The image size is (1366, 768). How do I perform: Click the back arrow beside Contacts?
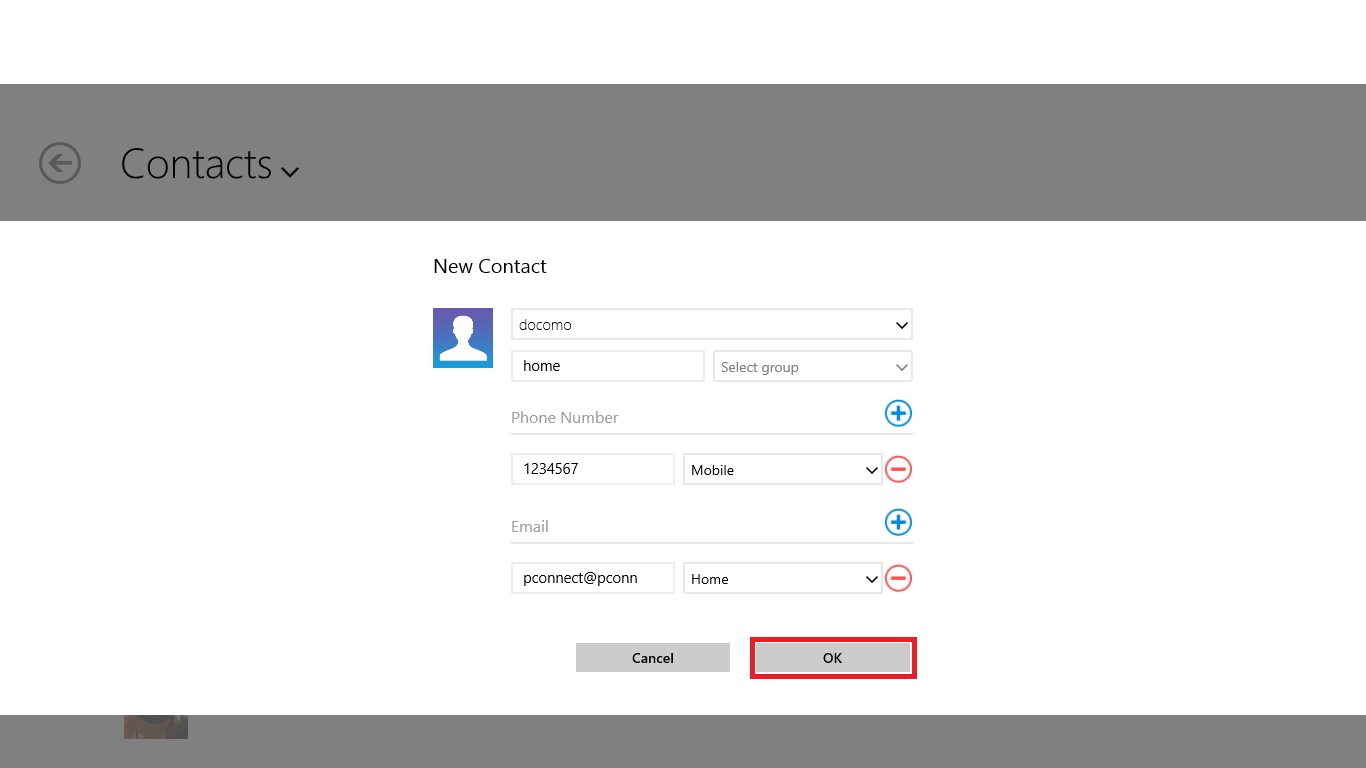60,163
